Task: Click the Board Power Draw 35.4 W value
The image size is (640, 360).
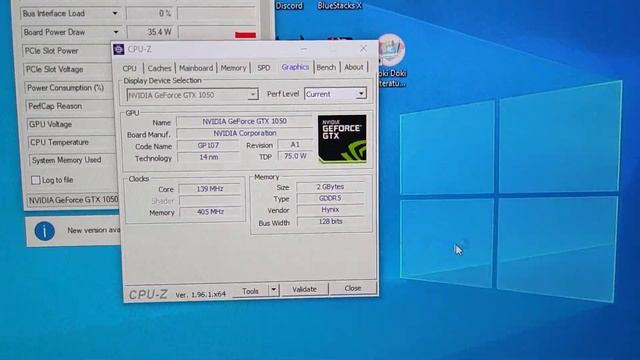Action: click(x=151, y=32)
